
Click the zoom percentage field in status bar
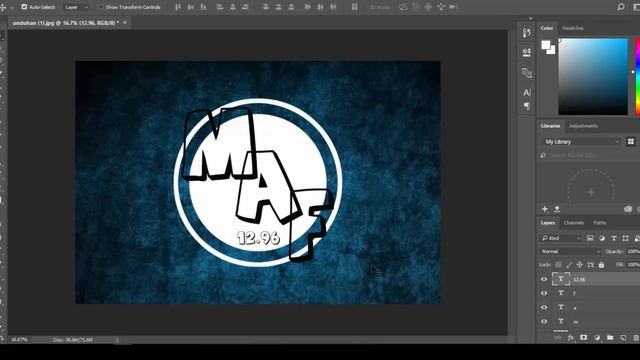(19, 340)
